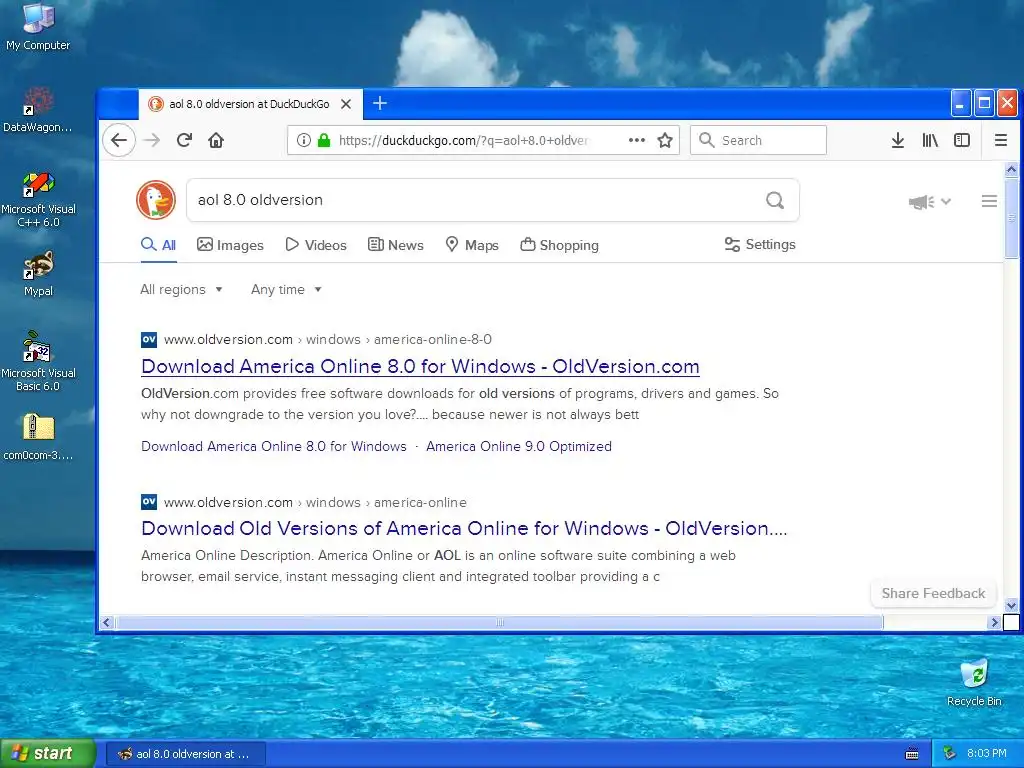Toggle the sidebars icon
The height and width of the screenshot is (768, 1024).
(x=962, y=140)
